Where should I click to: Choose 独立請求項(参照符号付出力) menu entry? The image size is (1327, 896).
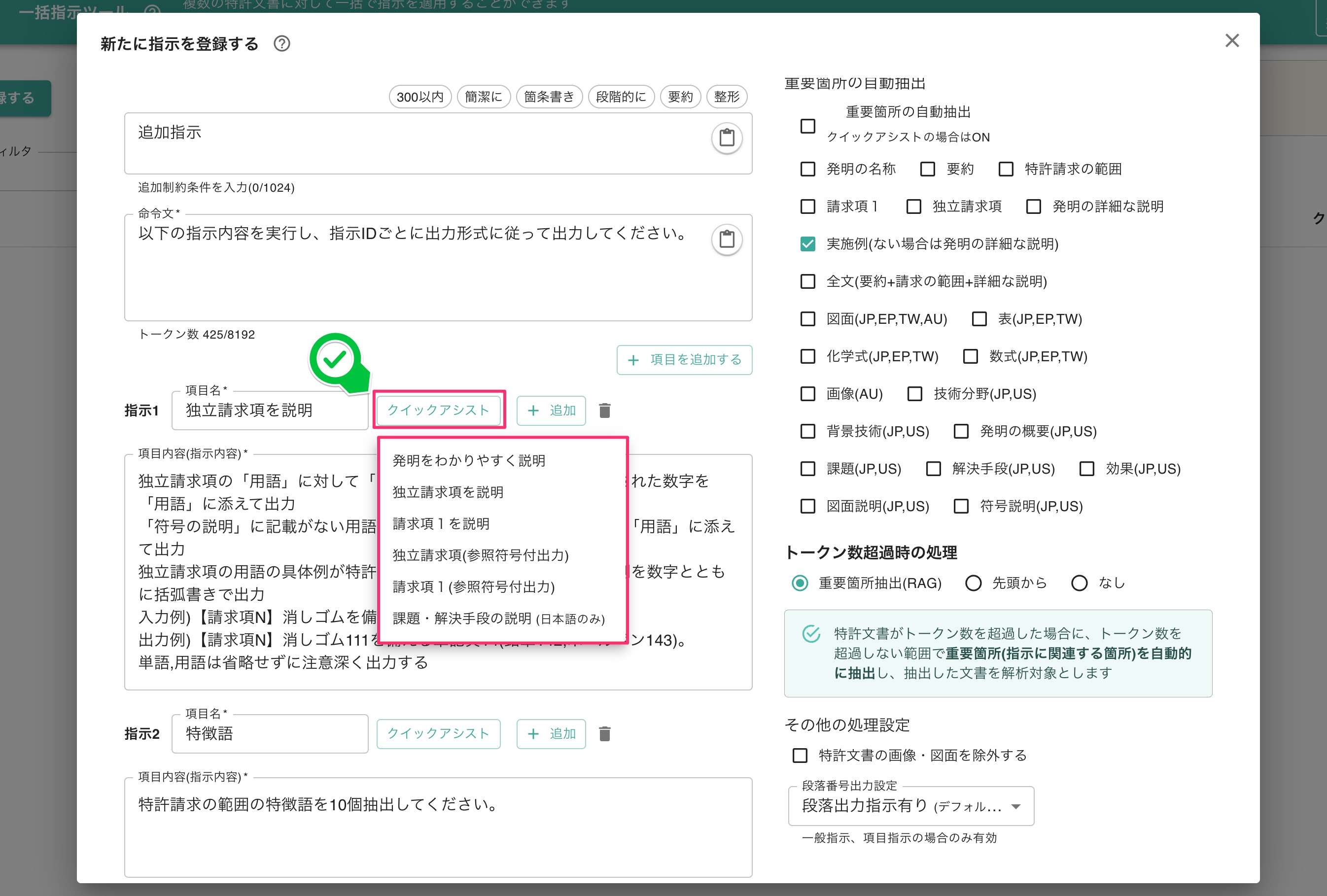pos(502,555)
